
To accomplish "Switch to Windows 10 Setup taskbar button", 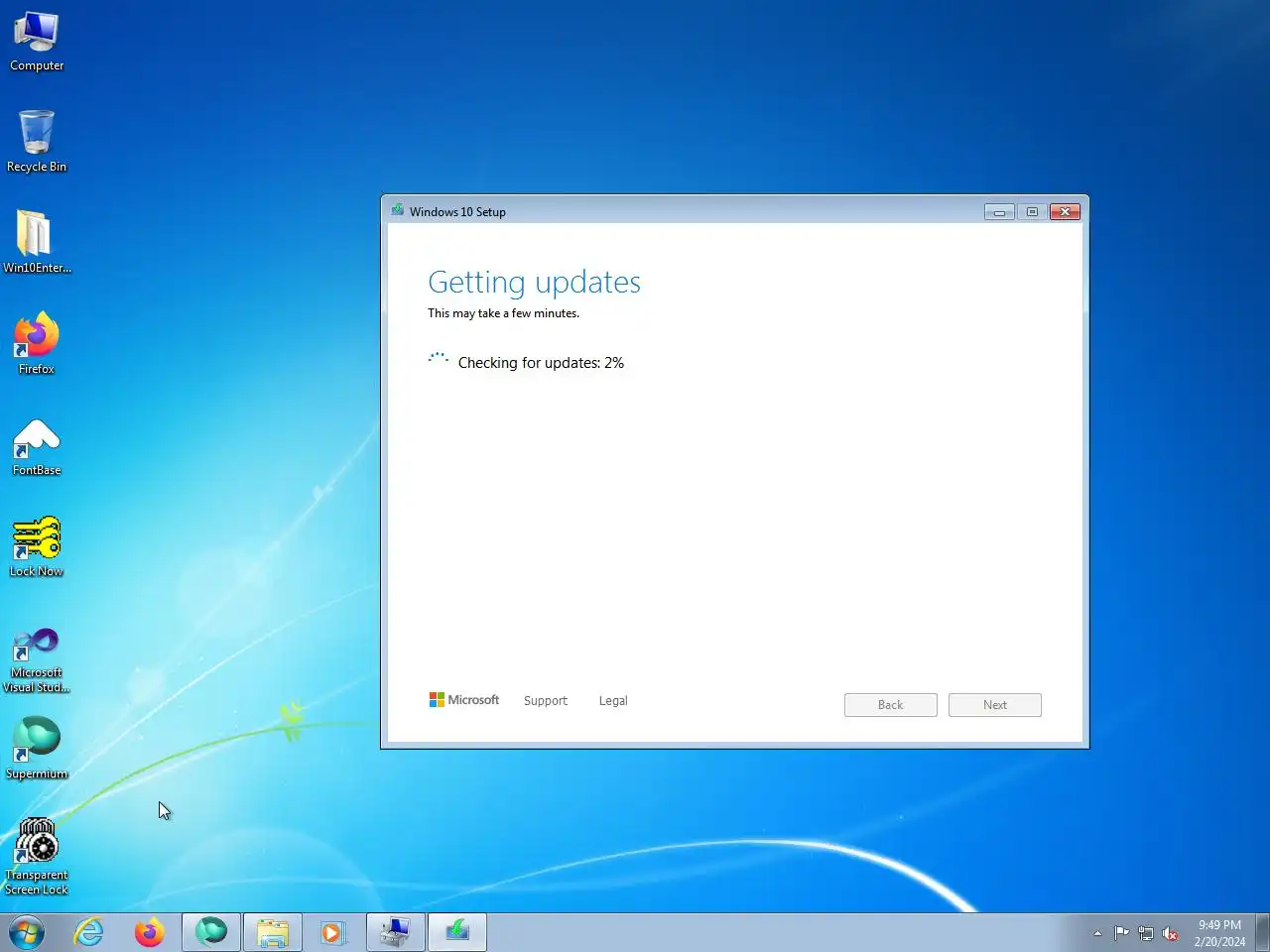I will [x=457, y=933].
